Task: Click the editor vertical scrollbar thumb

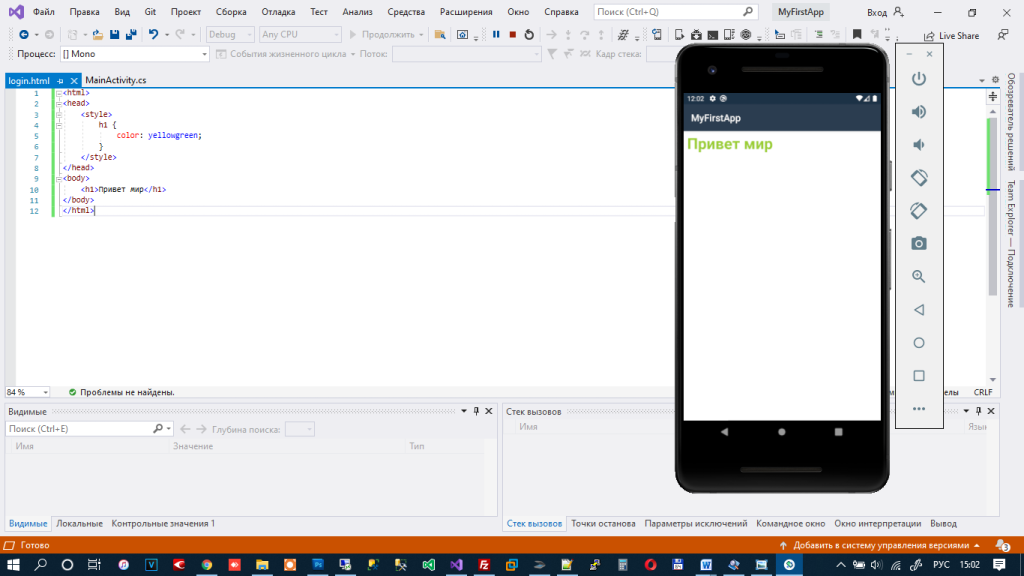Action: coord(993,206)
